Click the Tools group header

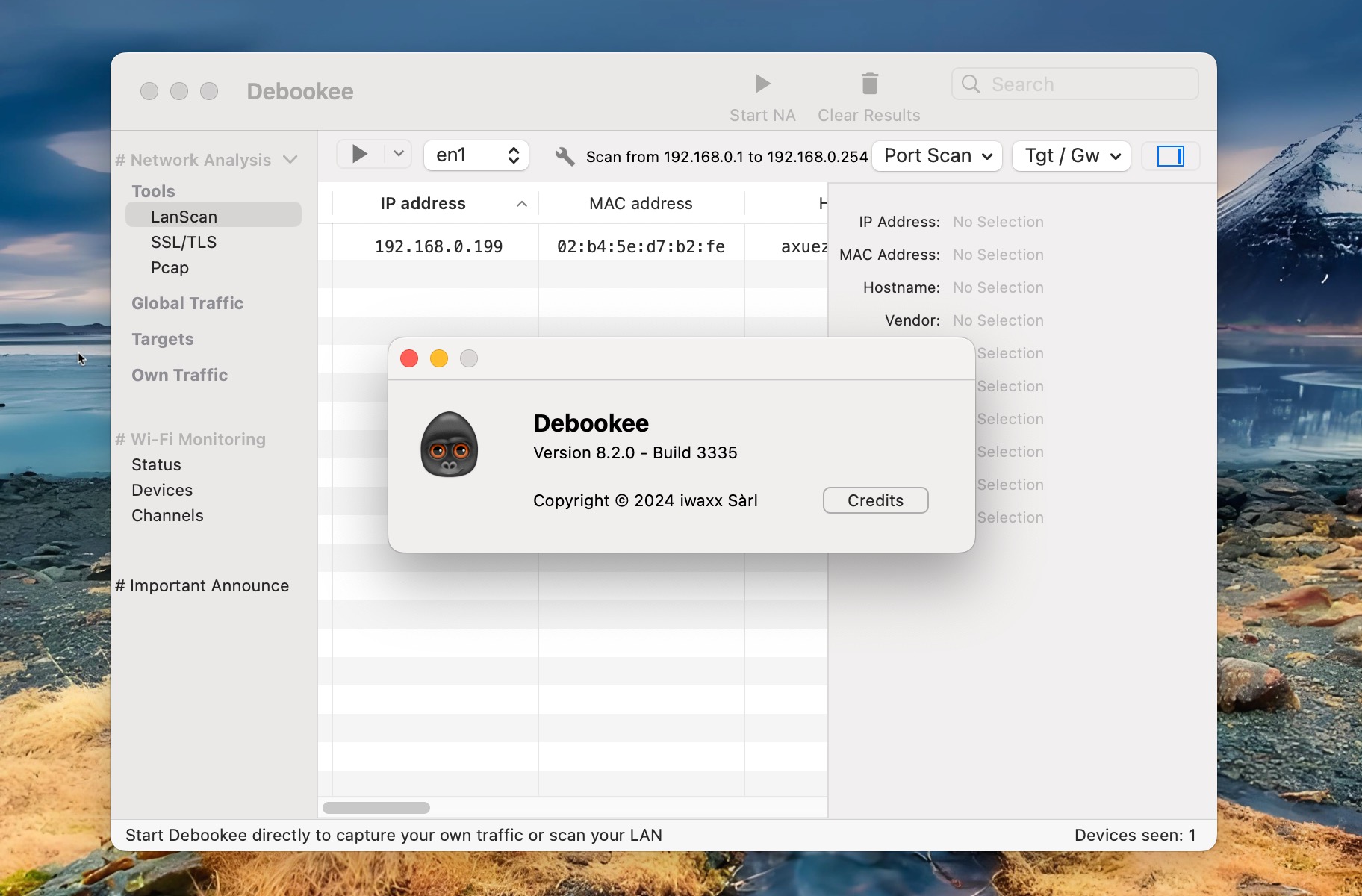[153, 191]
